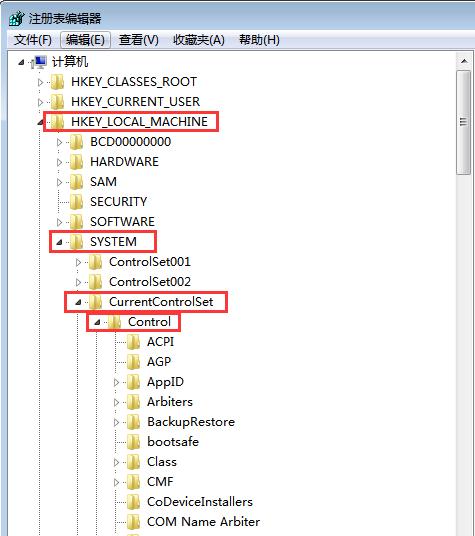Click the scrollbar up arrow
Viewport: 475px width, 536px height.
[x=464, y=62]
